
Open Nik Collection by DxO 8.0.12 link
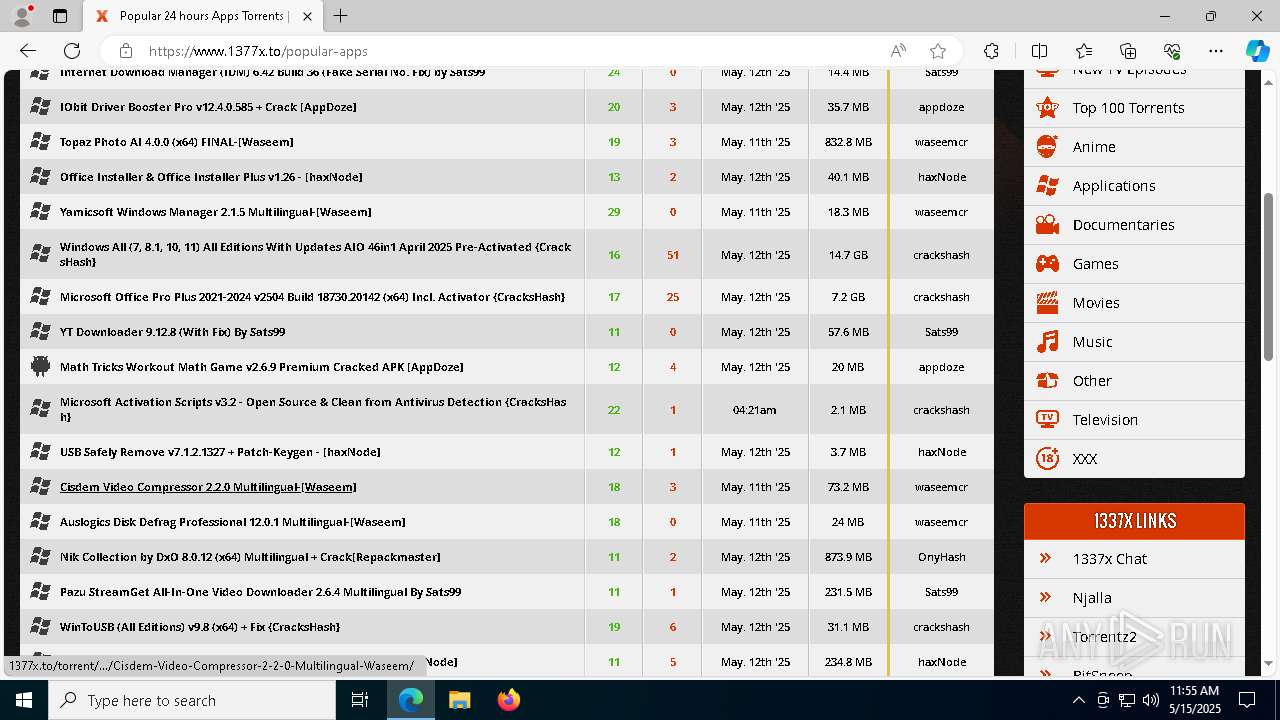coord(250,557)
